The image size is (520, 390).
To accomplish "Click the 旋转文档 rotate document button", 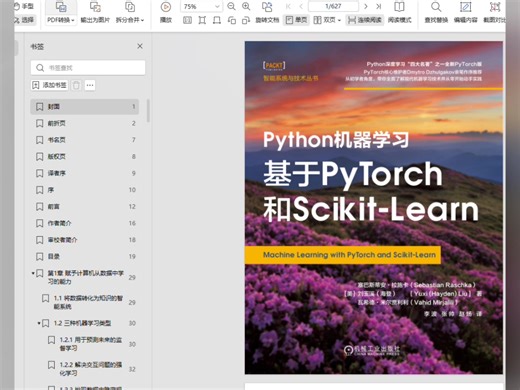I will 267,13.
